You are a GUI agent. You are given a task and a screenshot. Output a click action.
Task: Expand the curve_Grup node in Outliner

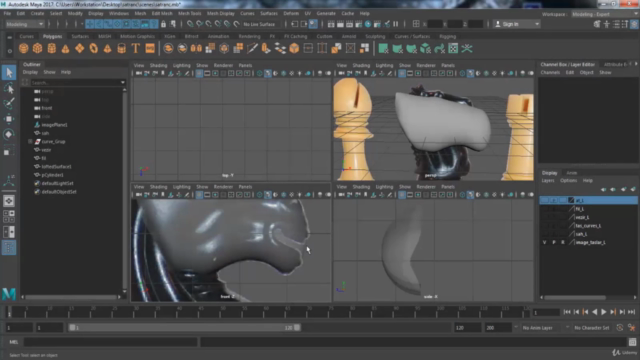(x=30, y=142)
